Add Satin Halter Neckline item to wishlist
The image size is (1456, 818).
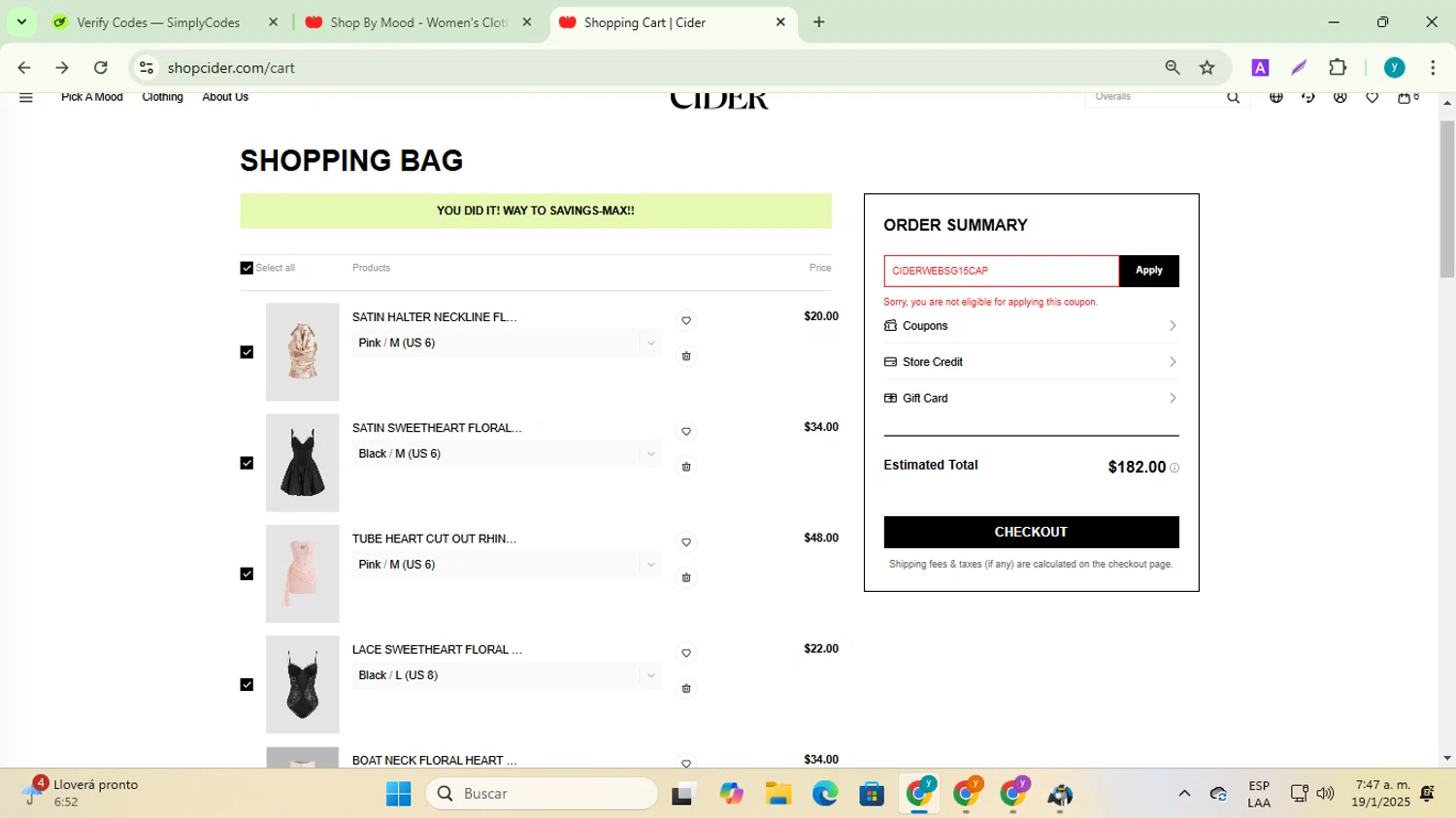click(686, 321)
